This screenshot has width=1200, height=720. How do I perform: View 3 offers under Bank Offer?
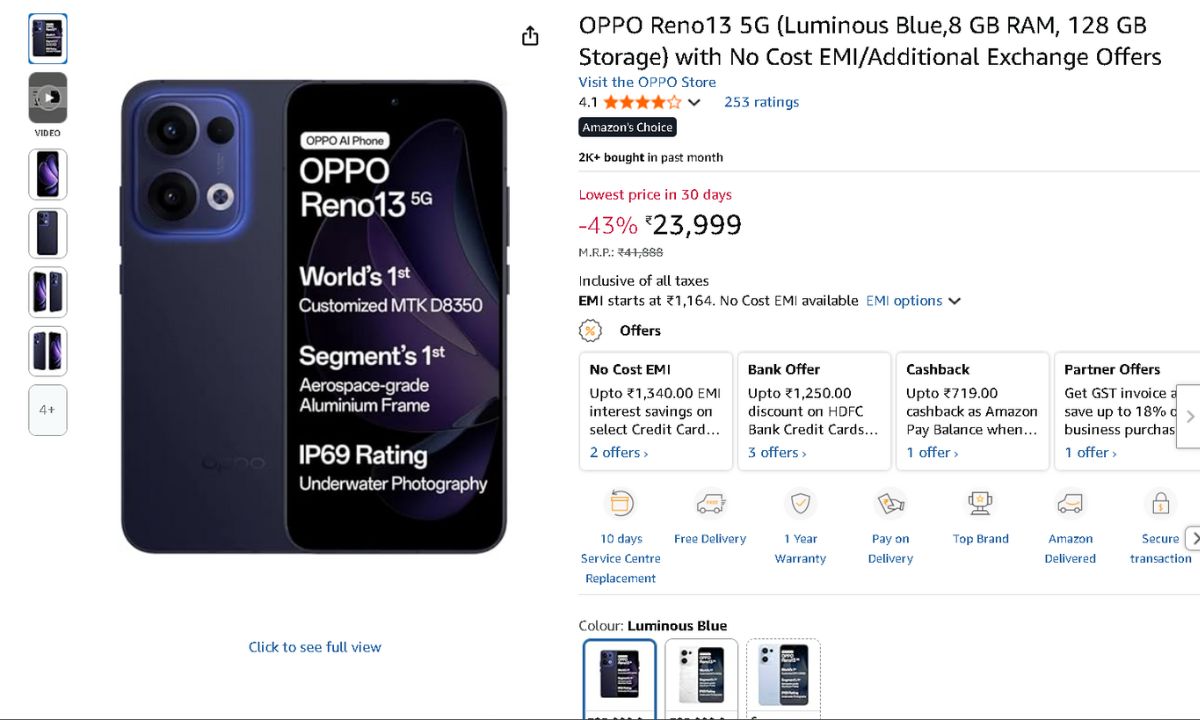tap(777, 453)
